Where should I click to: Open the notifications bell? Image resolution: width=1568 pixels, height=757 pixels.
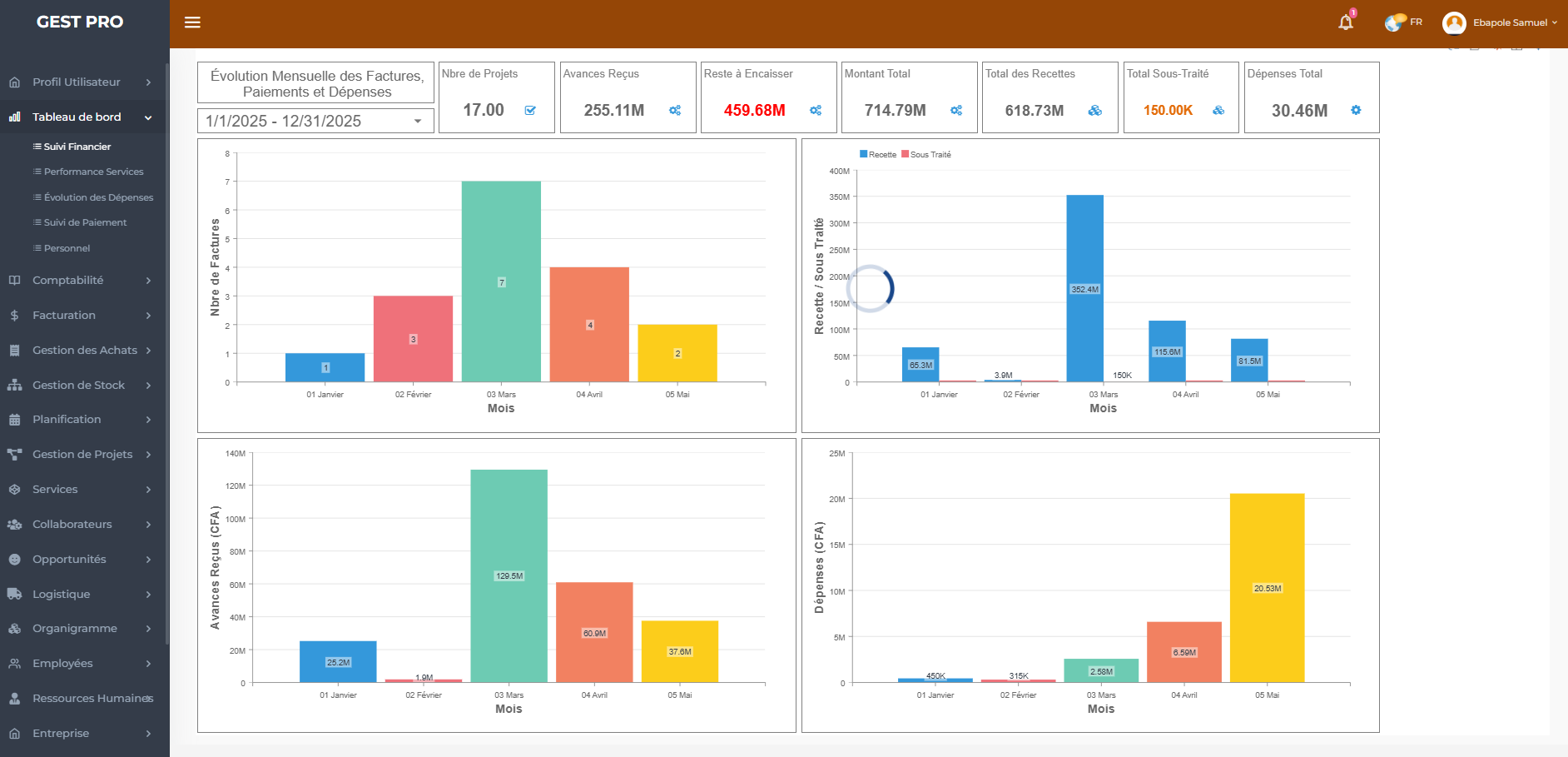tap(1345, 22)
